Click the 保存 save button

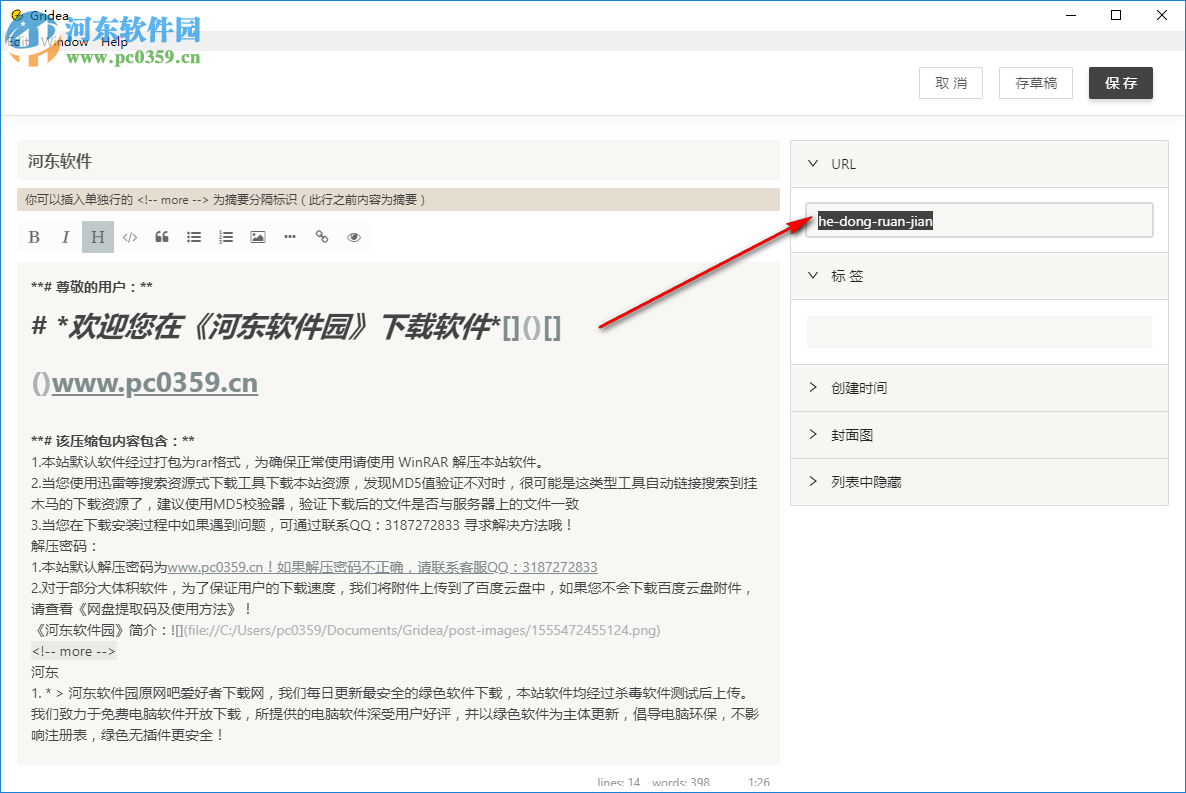coord(1120,83)
